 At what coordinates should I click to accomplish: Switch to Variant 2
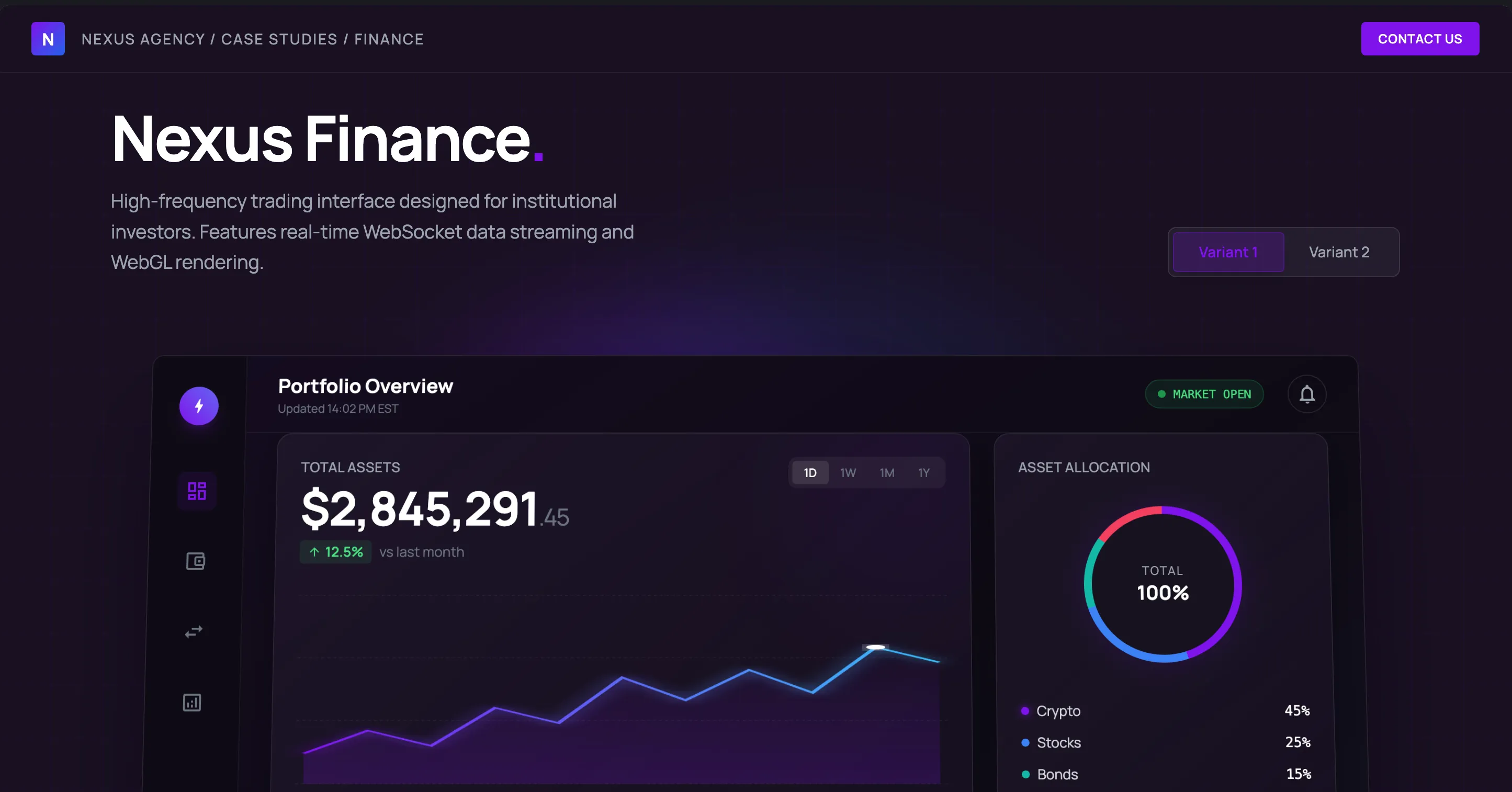click(1339, 252)
